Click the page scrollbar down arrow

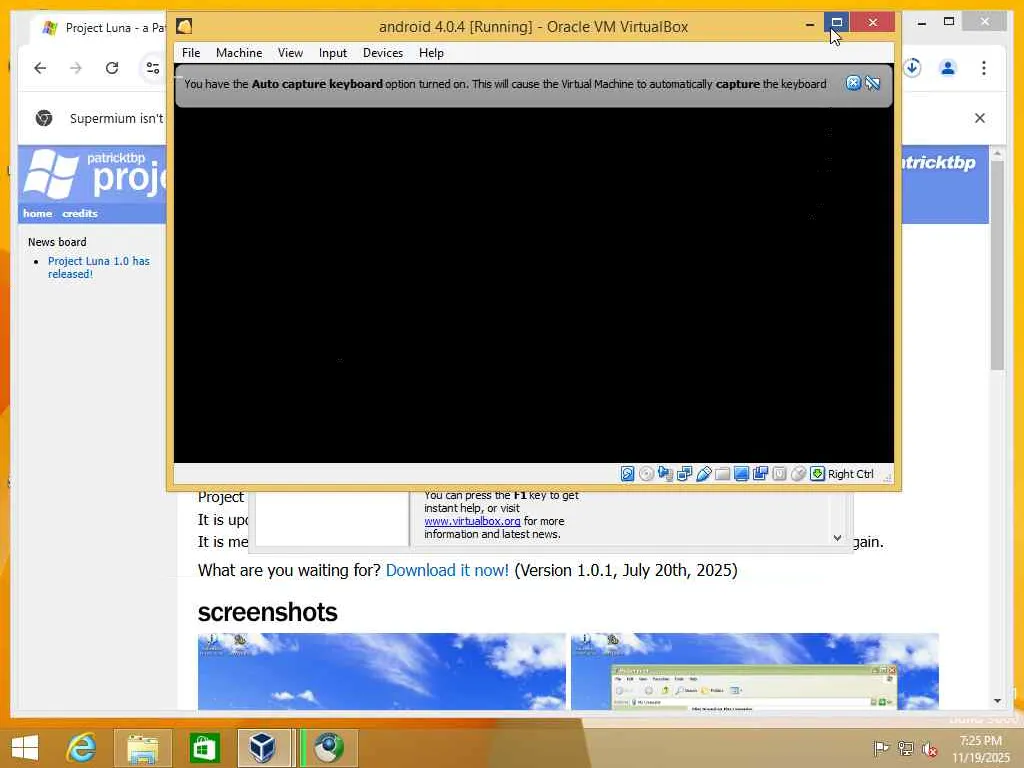997,701
